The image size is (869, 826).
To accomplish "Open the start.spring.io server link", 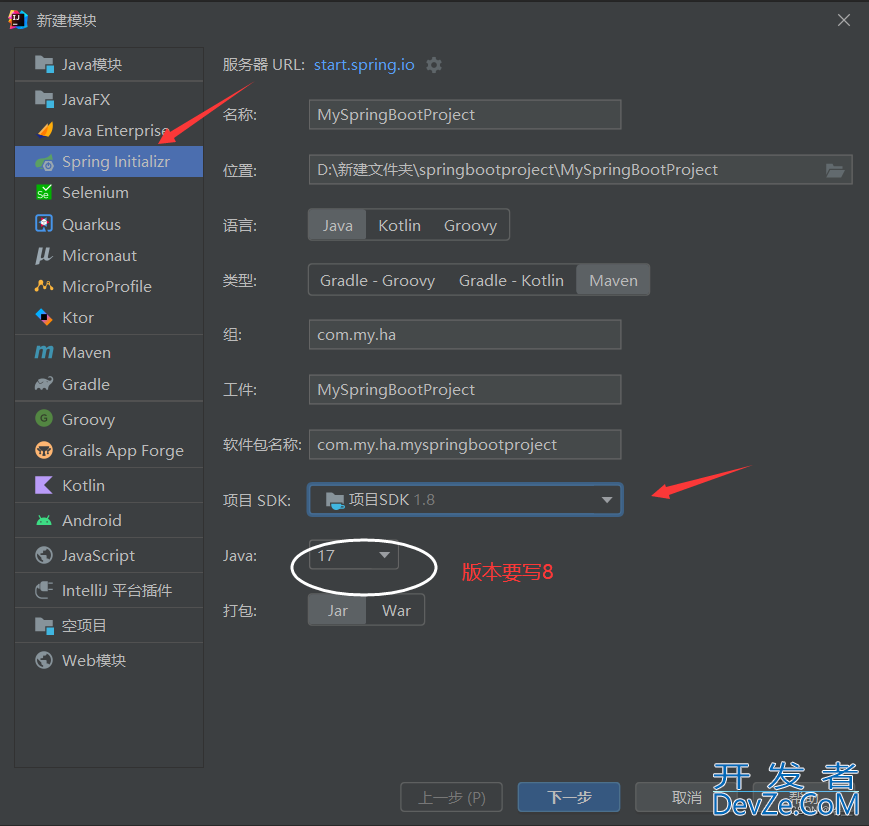I will coord(364,65).
